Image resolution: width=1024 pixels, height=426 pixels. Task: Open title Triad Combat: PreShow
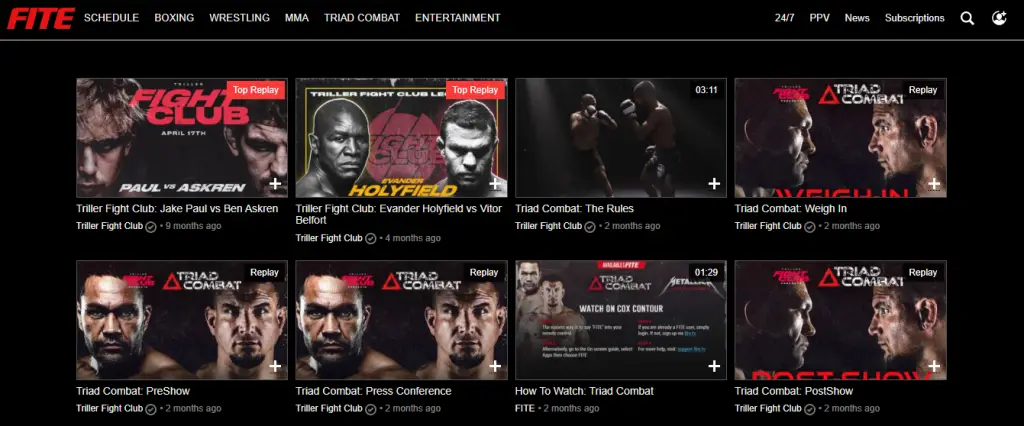133,391
